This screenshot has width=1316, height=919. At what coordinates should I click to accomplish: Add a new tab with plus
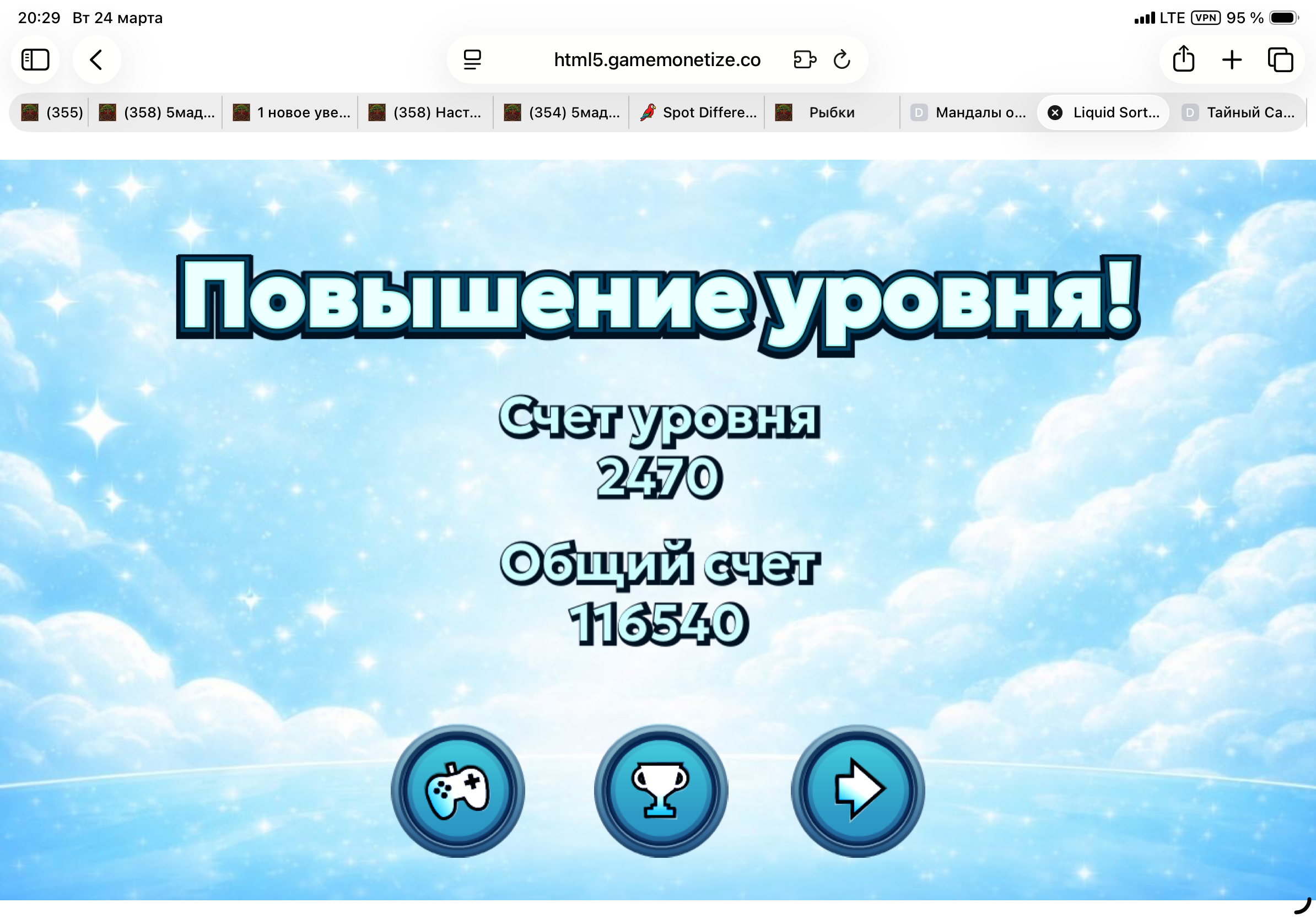click(1231, 60)
